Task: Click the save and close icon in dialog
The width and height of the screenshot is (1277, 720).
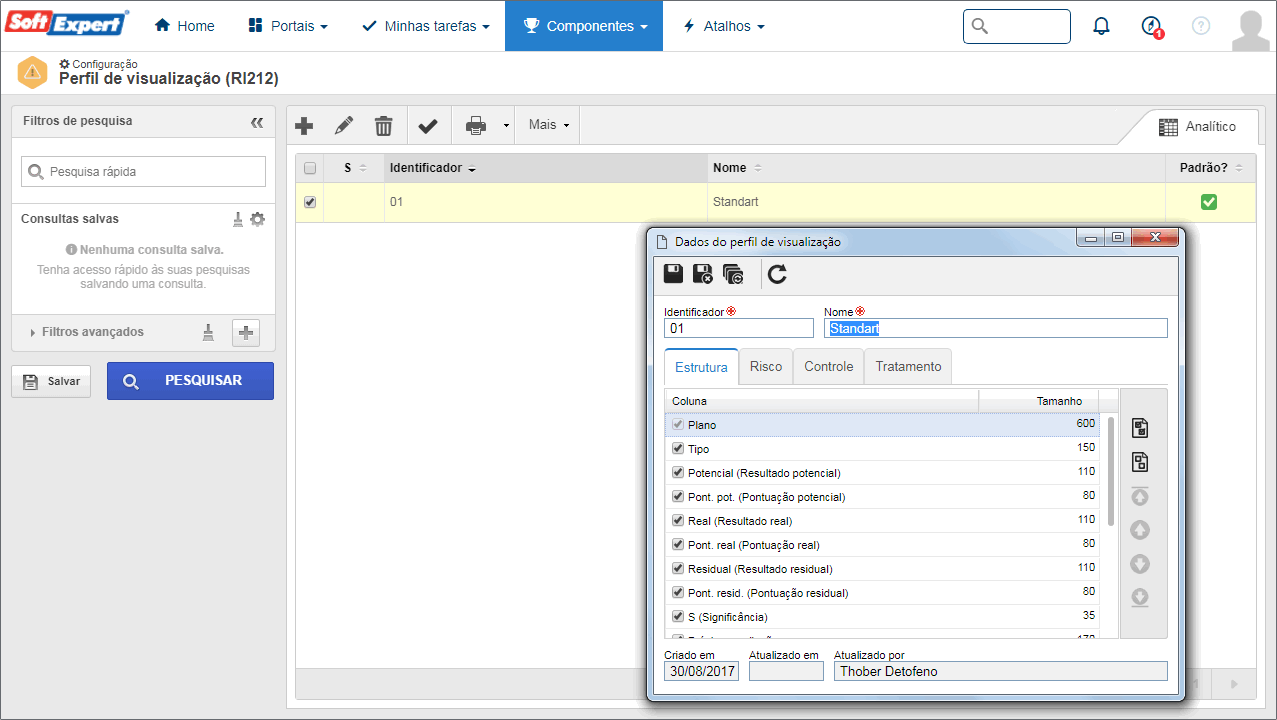Action: click(x=703, y=273)
